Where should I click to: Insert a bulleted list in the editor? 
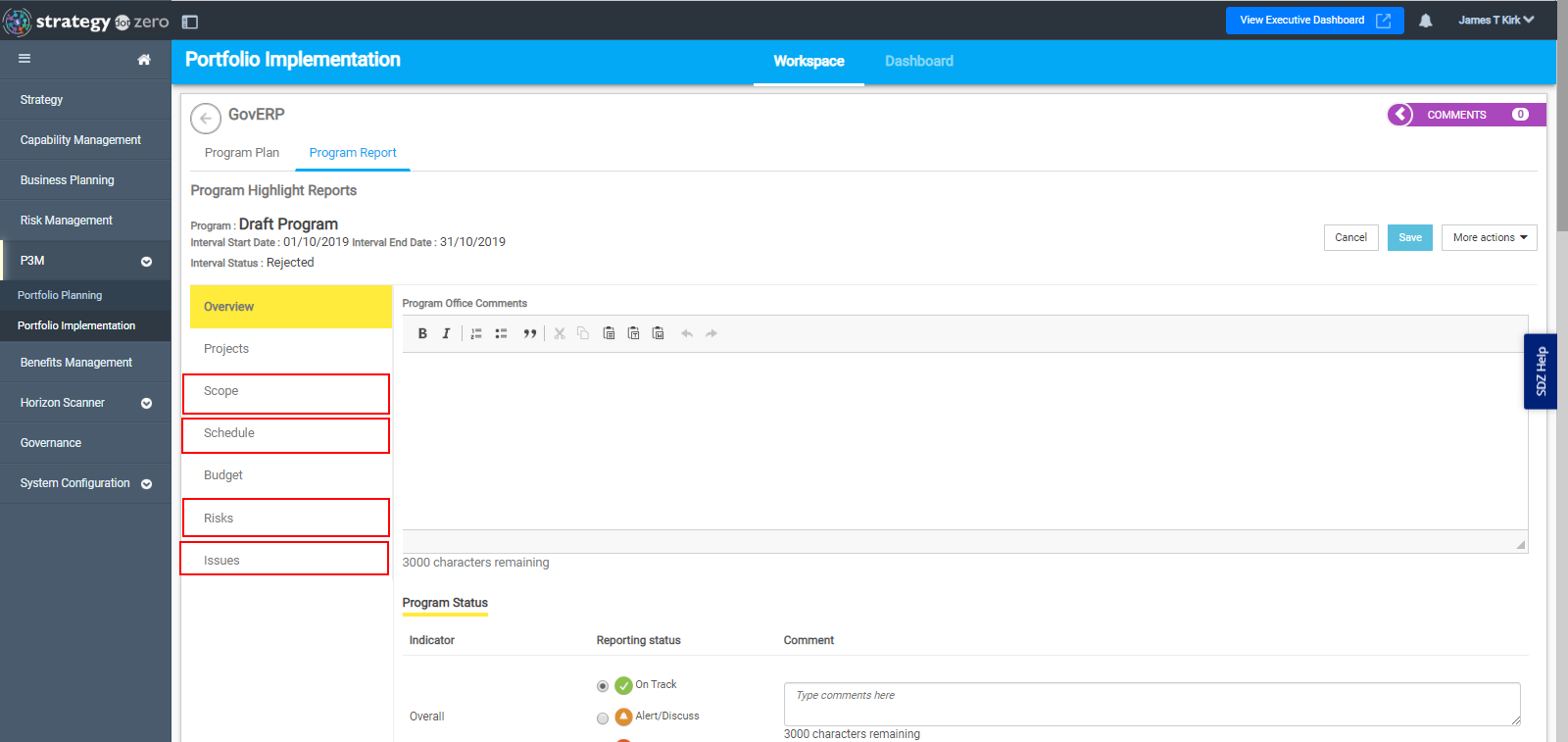501,333
